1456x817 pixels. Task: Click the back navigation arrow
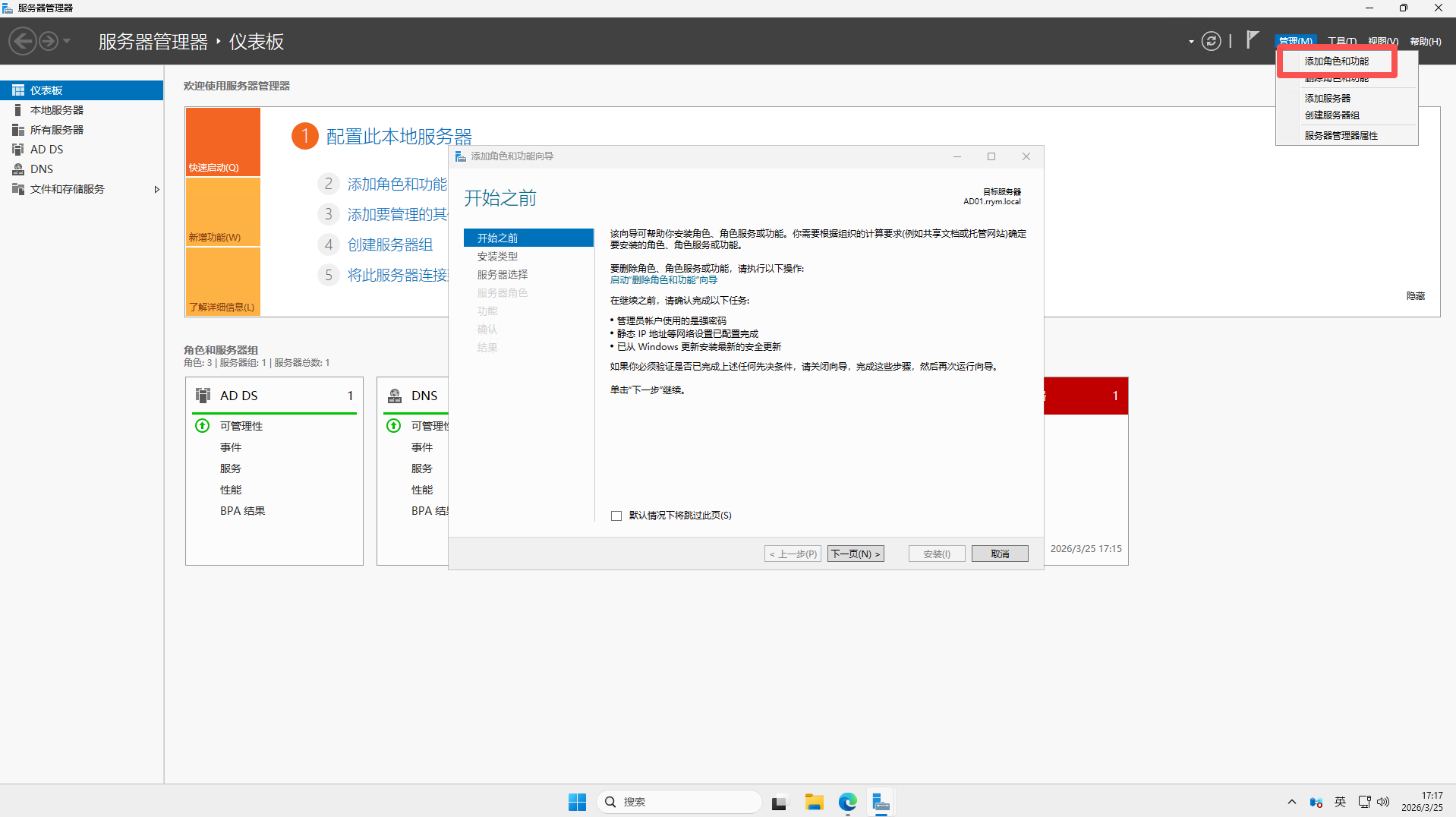click(23, 41)
